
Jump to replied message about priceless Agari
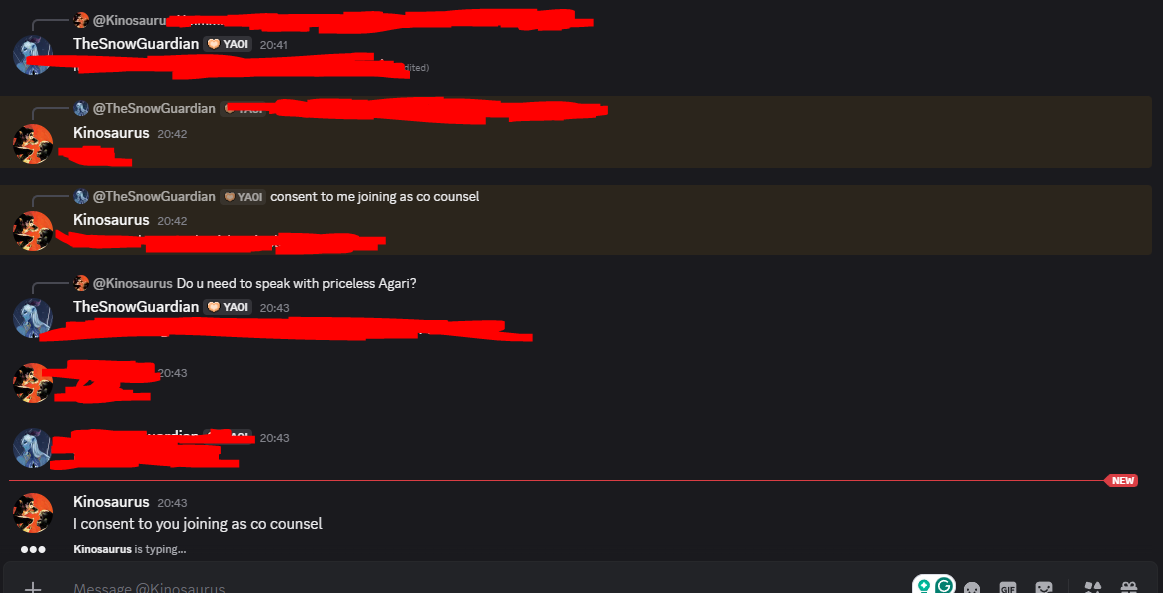coord(296,284)
